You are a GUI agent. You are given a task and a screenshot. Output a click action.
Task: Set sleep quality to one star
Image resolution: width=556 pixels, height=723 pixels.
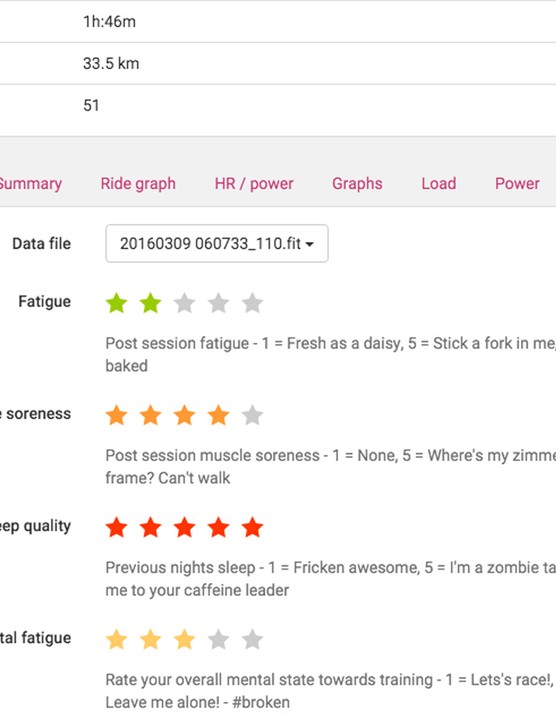coord(116,527)
